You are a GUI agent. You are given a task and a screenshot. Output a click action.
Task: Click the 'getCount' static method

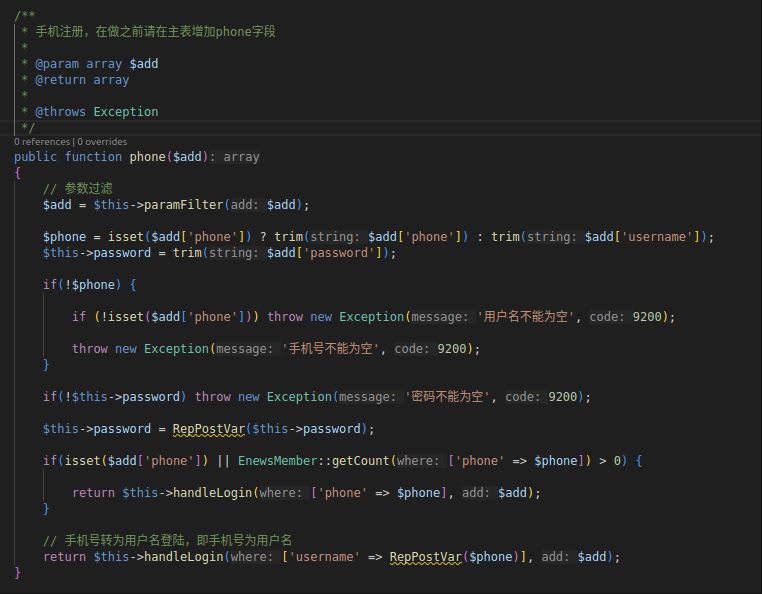361,461
